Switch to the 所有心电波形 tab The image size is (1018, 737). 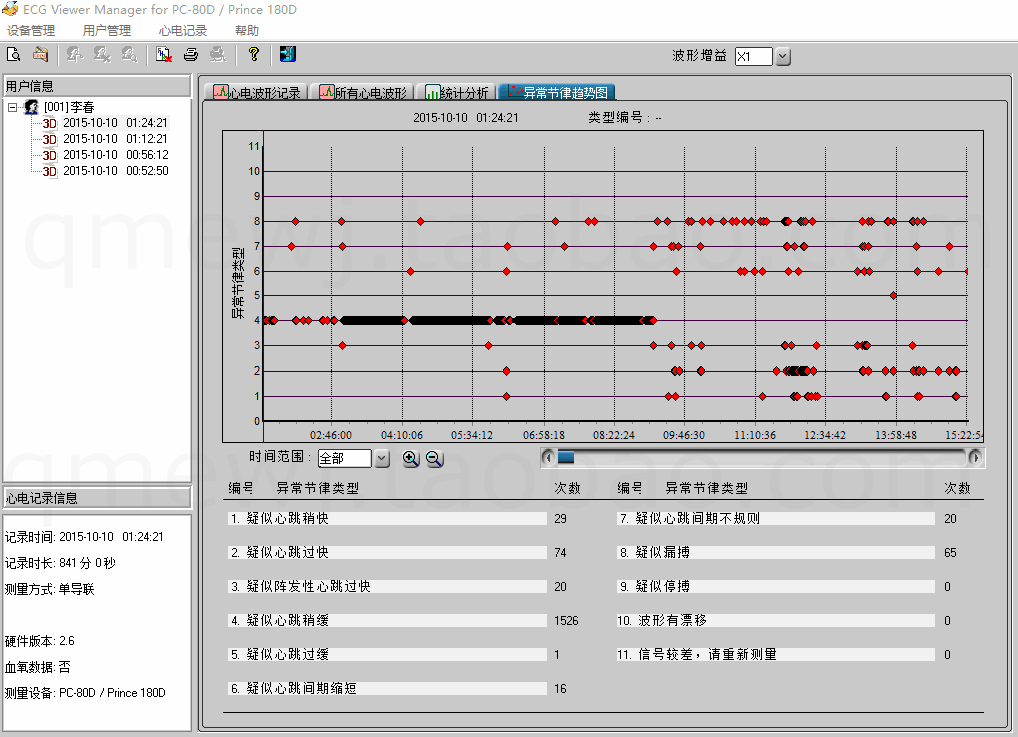click(363, 92)
